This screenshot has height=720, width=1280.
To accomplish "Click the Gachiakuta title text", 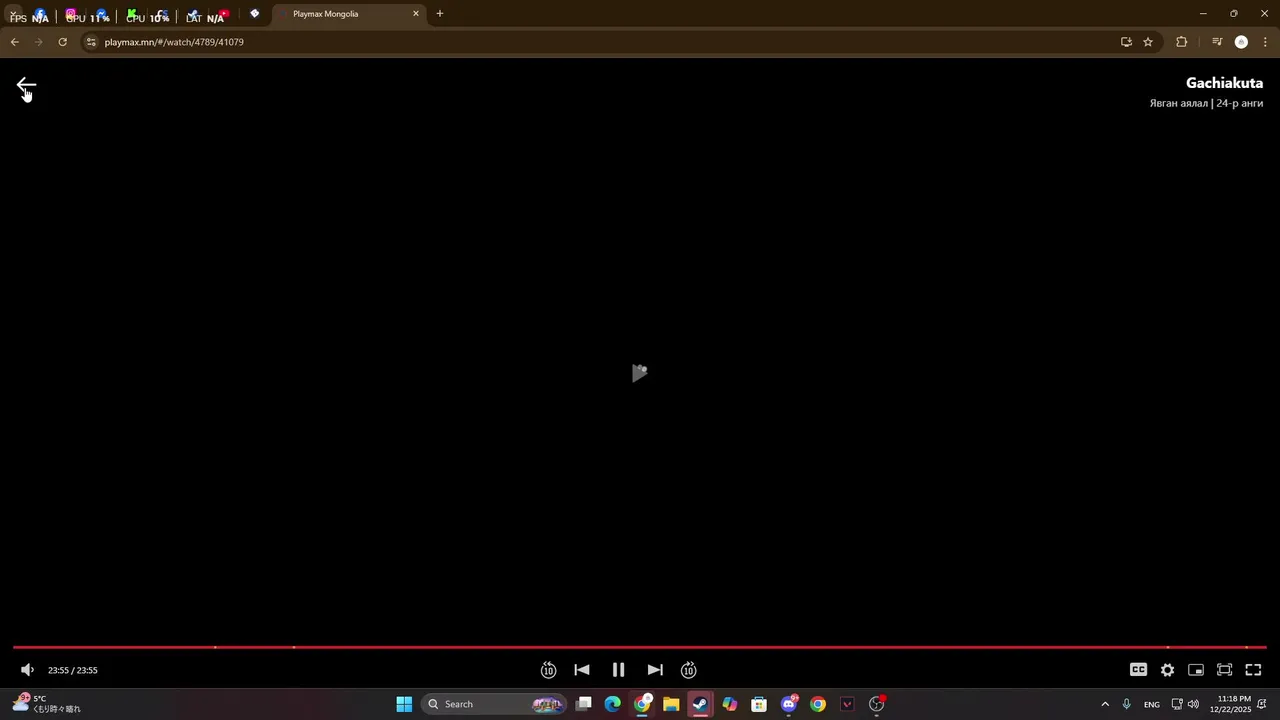I will 1224,83.
